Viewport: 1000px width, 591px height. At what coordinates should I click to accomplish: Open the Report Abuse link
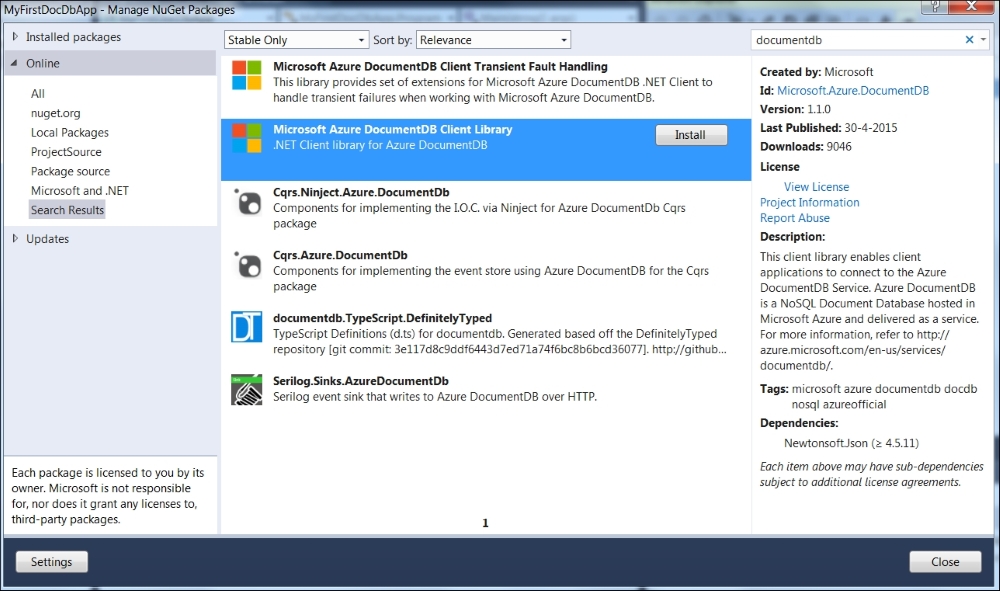click(x=795, y=218)
